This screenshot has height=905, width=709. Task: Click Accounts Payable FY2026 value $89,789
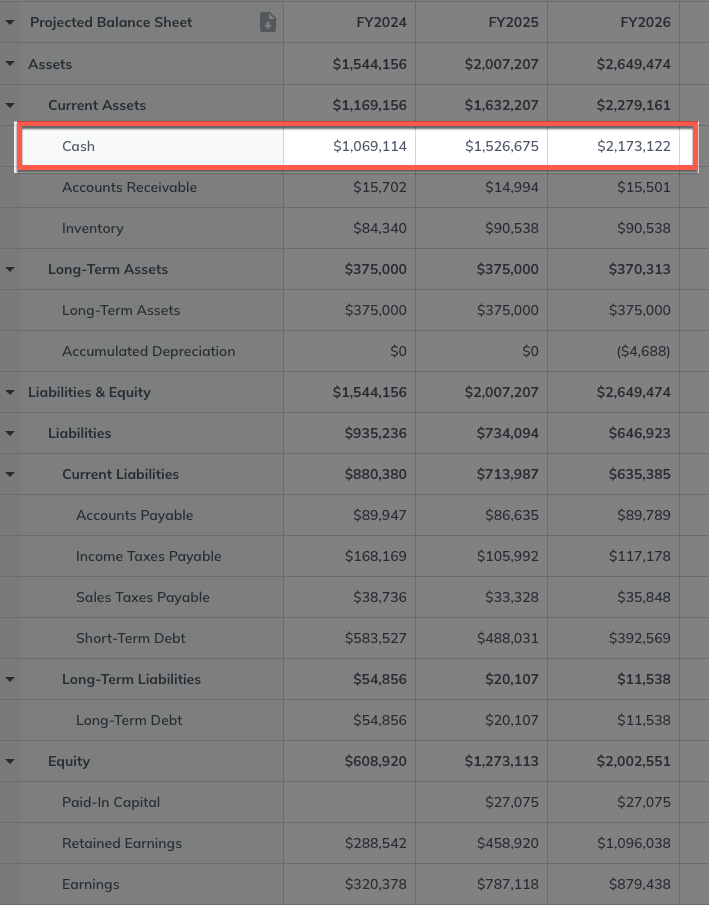tap(644, 515)
